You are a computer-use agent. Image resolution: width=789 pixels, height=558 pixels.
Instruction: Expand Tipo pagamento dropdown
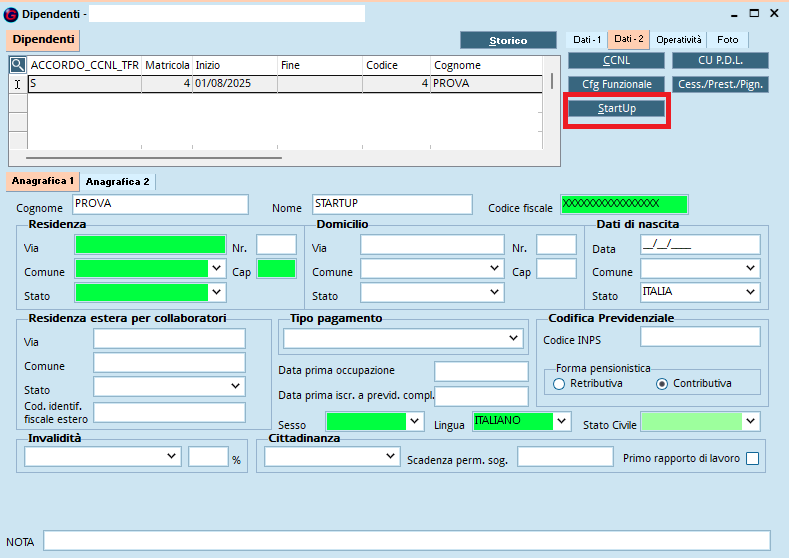tap(513, 338)
